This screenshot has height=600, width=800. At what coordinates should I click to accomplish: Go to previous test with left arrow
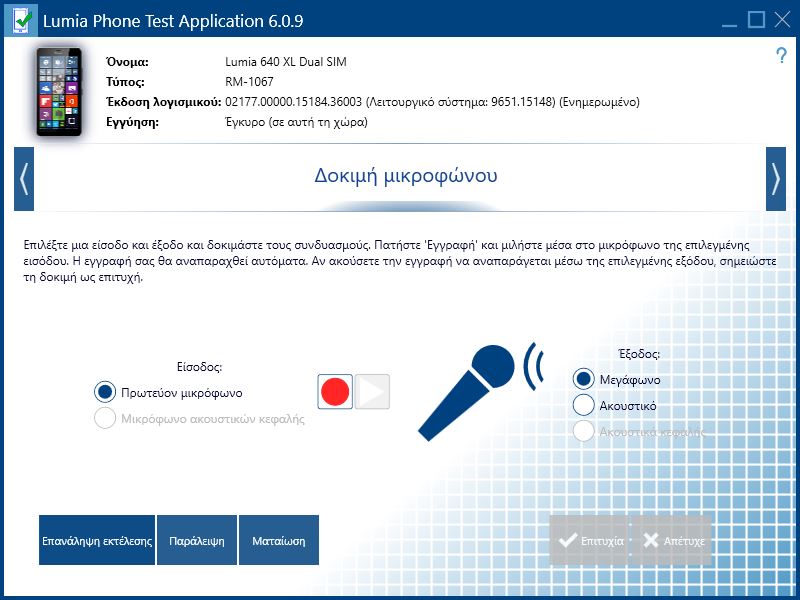(x=24, y=179)
